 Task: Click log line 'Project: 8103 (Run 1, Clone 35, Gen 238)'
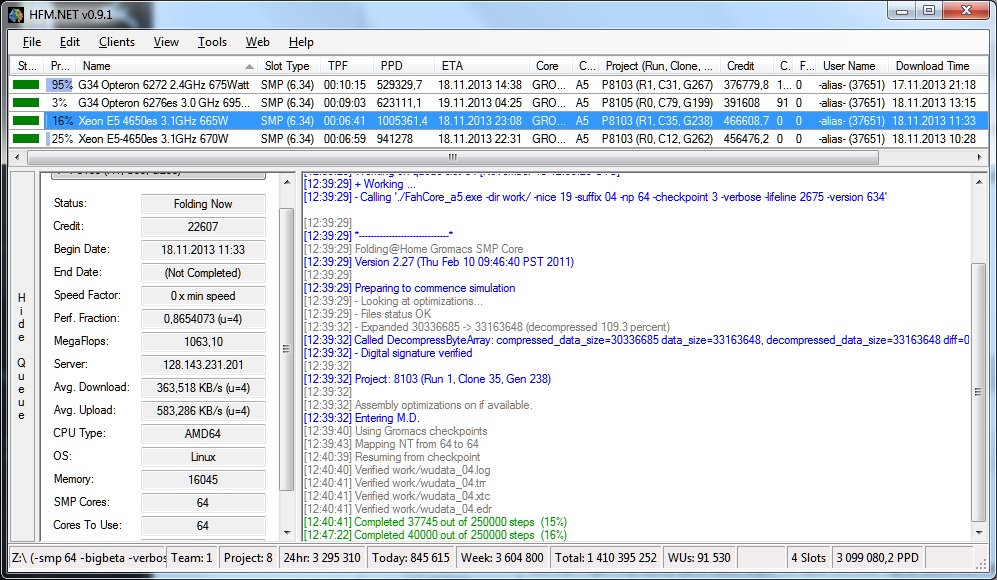(x=427, y=379)
